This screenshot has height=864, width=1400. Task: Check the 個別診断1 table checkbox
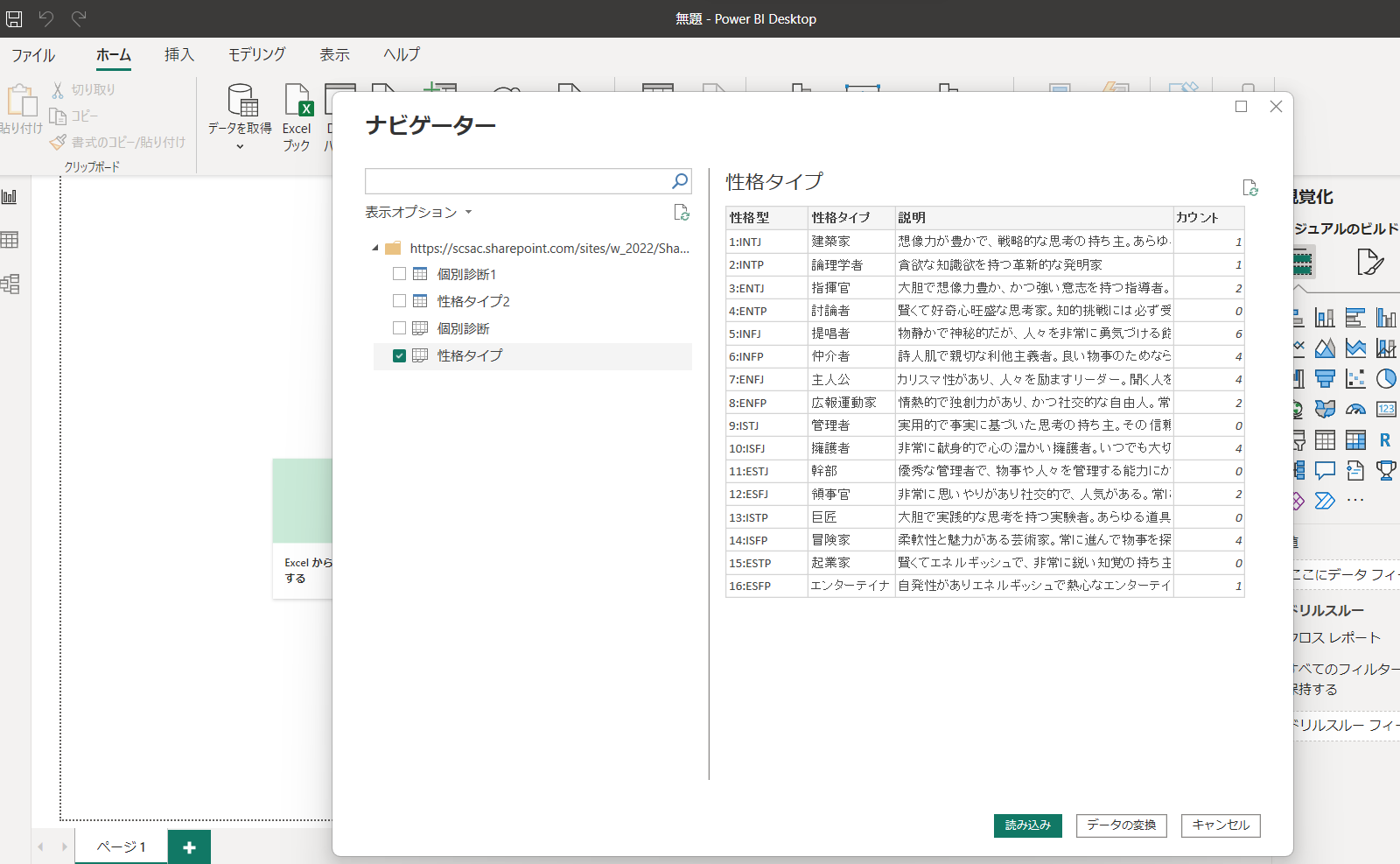[399, 274]
